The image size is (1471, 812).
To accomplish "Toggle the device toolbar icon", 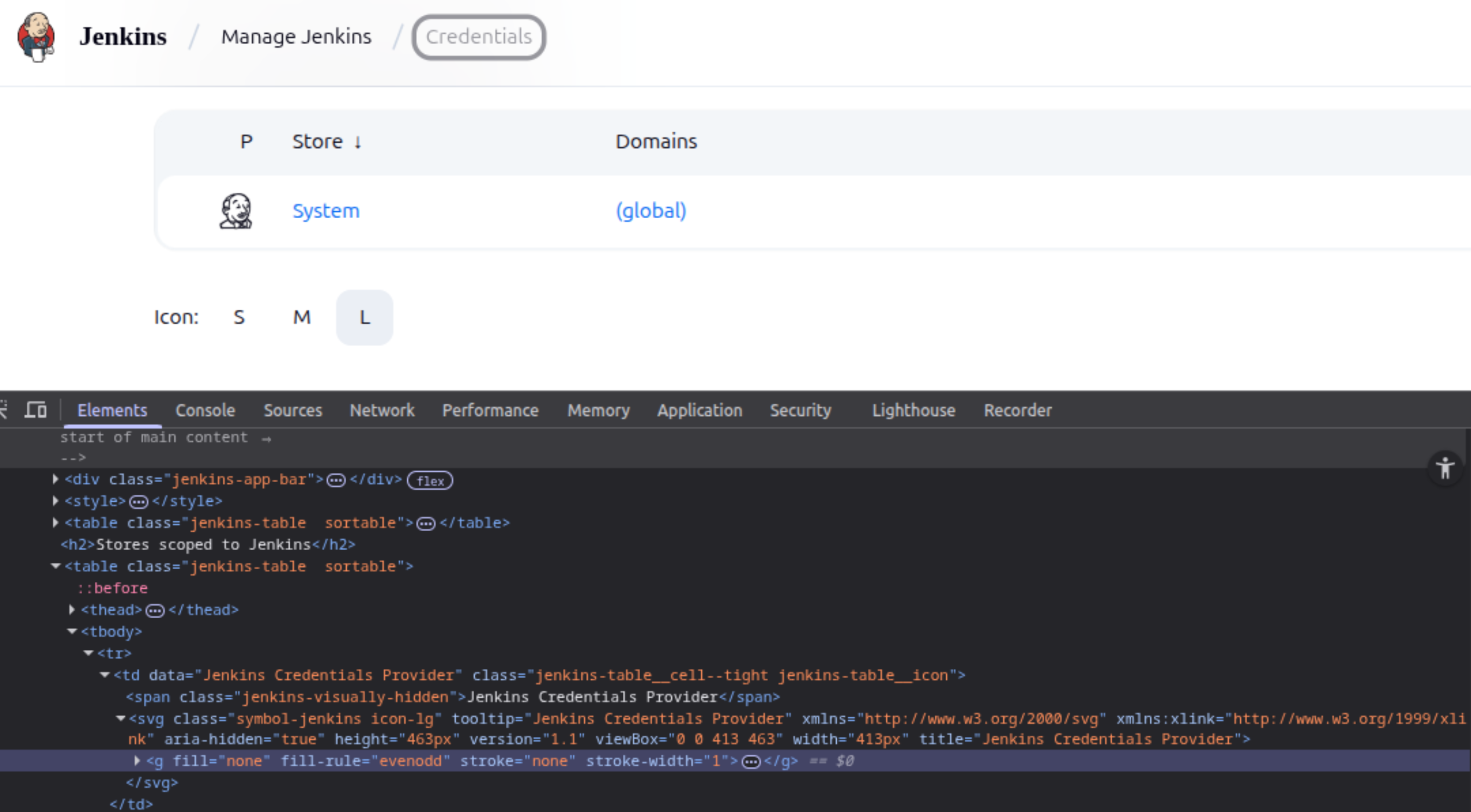I will pos(35,410).
